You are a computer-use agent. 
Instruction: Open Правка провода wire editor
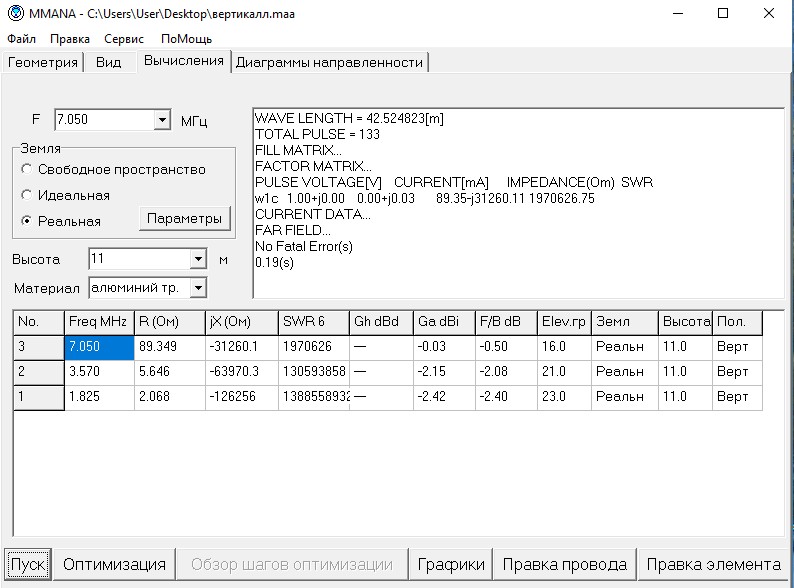tap(564, 564)
